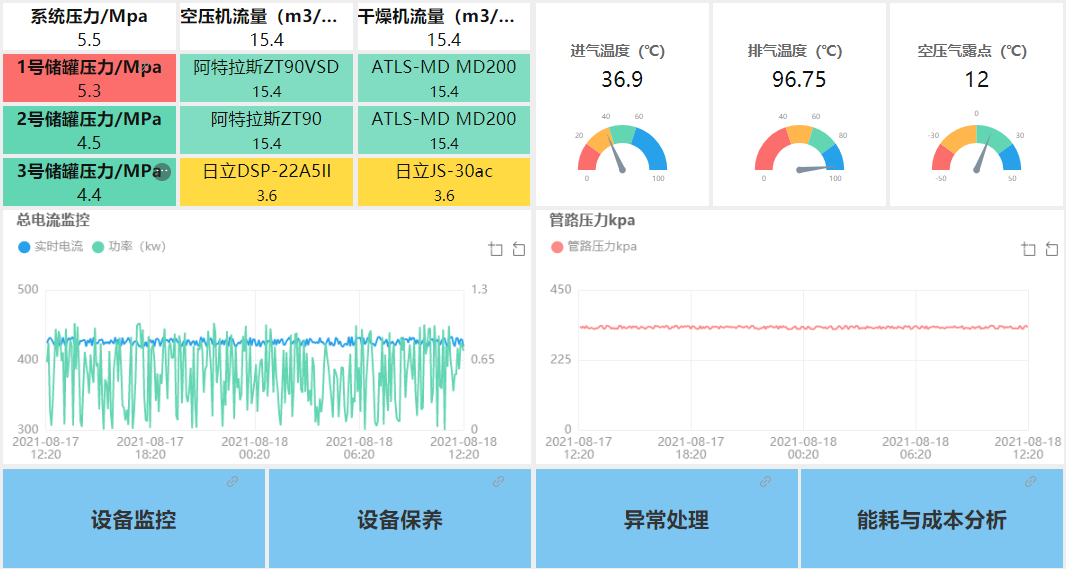
Task: Click the 干燥机流量 column header
Action: tap(444, 27)
